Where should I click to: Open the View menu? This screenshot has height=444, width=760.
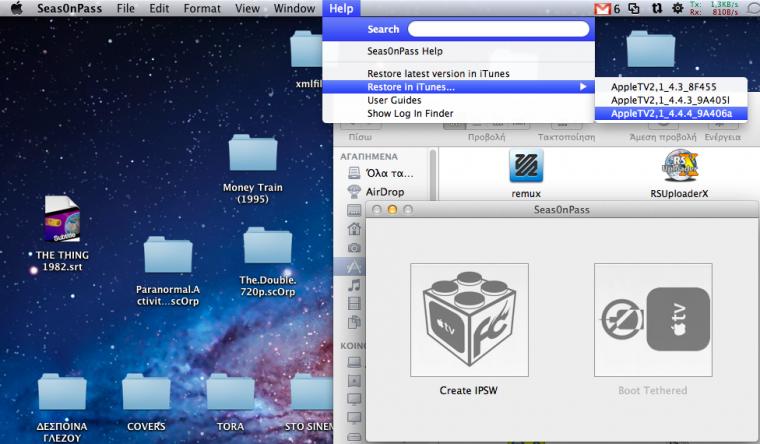pyautogui.click(x=247, y=8)
